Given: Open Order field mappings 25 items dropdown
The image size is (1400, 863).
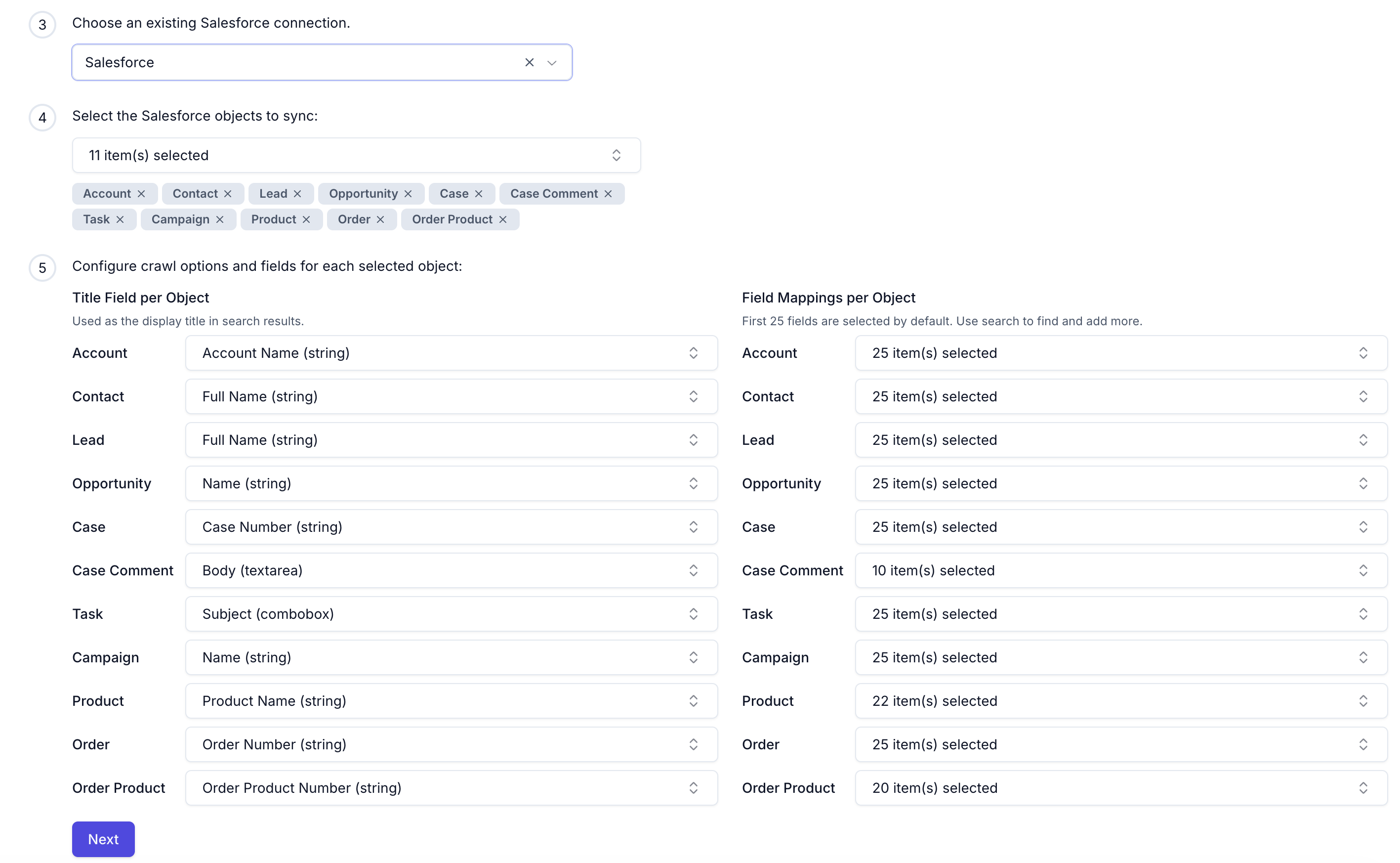Looking at the screenshot, I should 1121,744.
